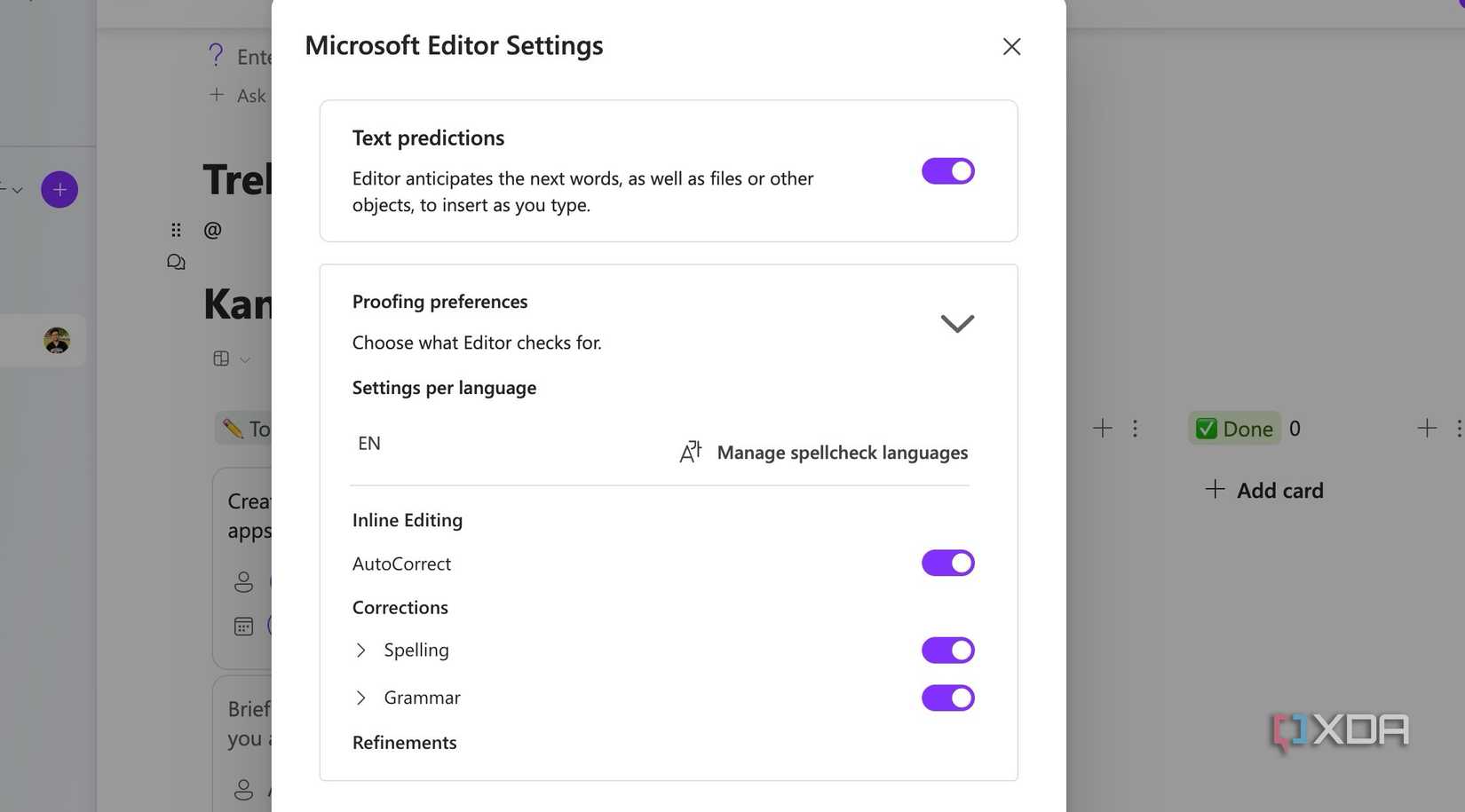Screen dimensions: 1465x812
Task: Click the board view grid icon
Action: click(x=220, y=359)
